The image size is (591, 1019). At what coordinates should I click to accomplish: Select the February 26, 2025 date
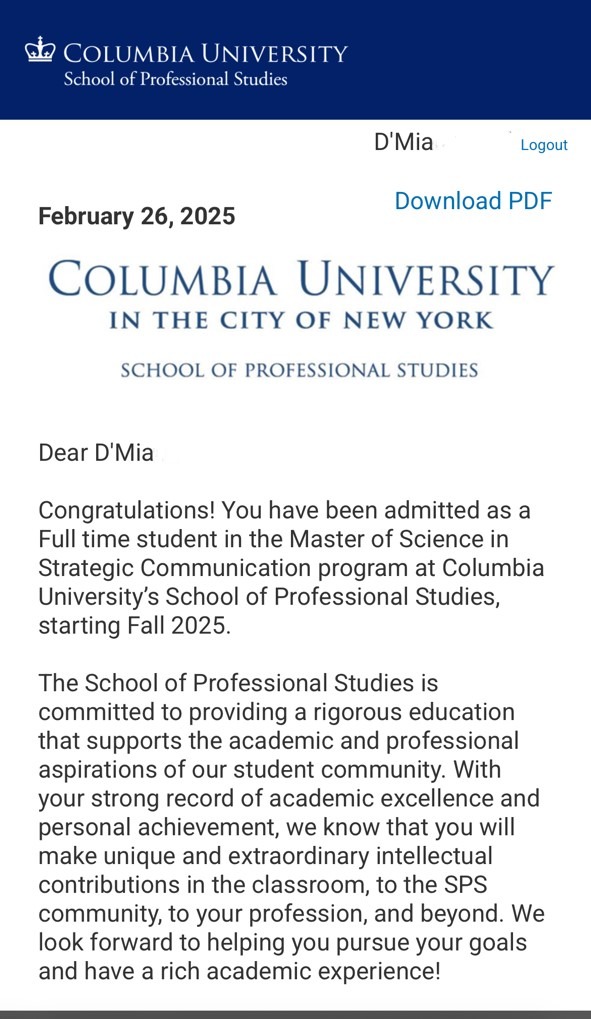(x=137, y=216)
